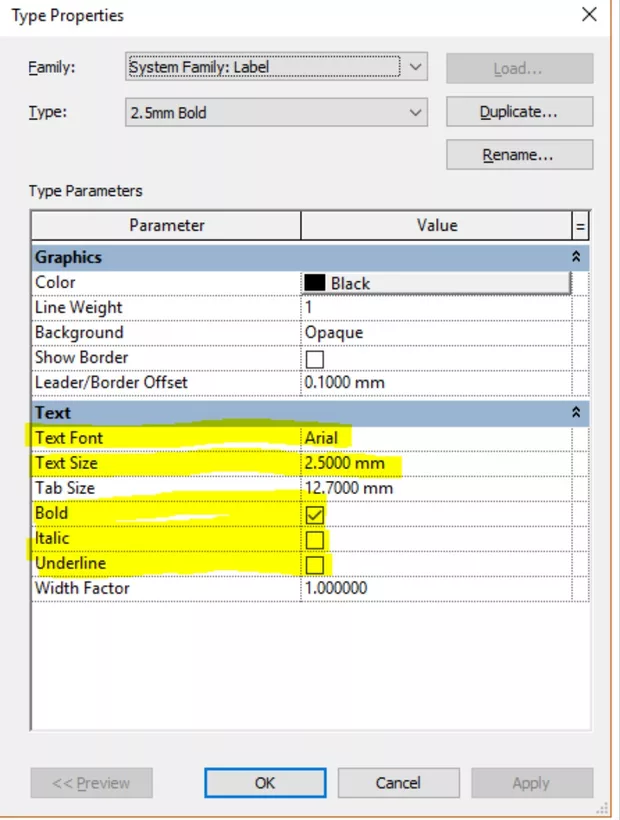Click the Graphics group header text

coord(68,257)
